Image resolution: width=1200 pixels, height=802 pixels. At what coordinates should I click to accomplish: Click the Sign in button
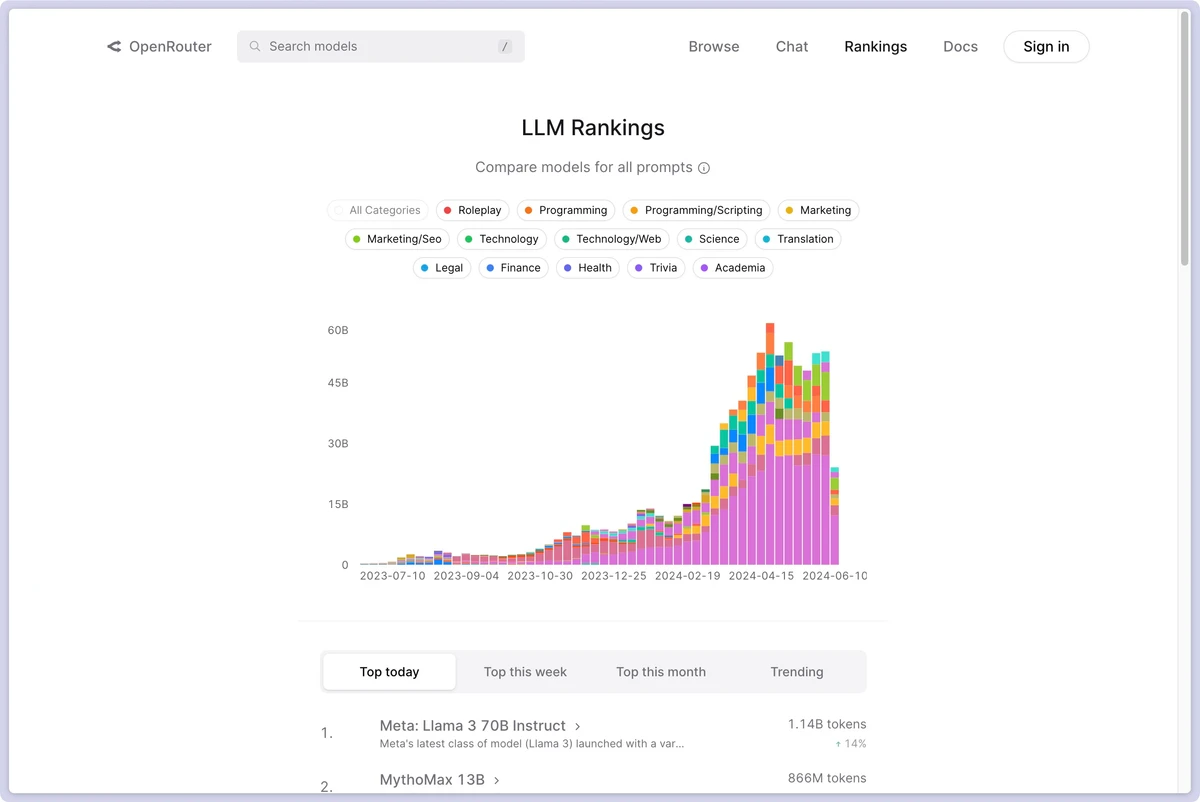pos(1046,46)
